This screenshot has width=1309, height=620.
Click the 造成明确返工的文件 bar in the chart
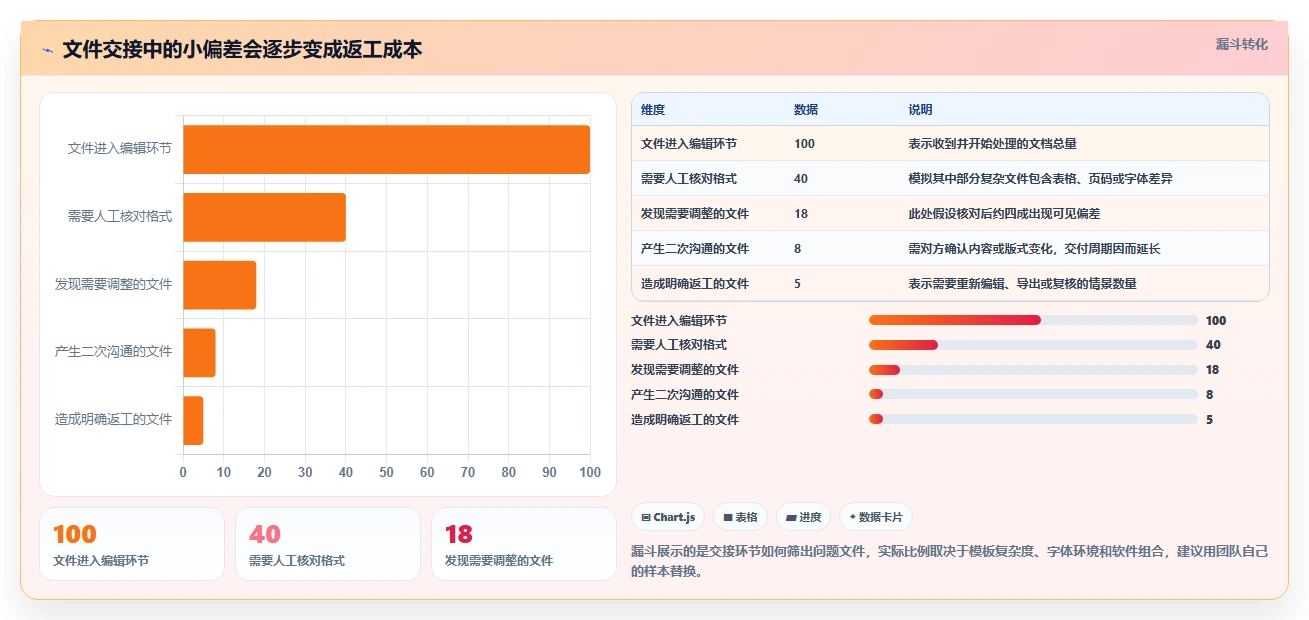[193, 420]
